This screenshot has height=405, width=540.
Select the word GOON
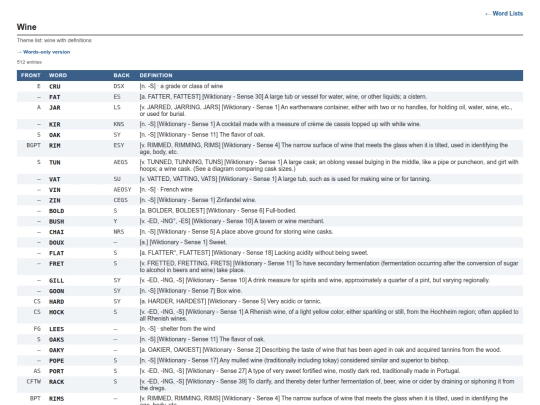coord(56,291)
